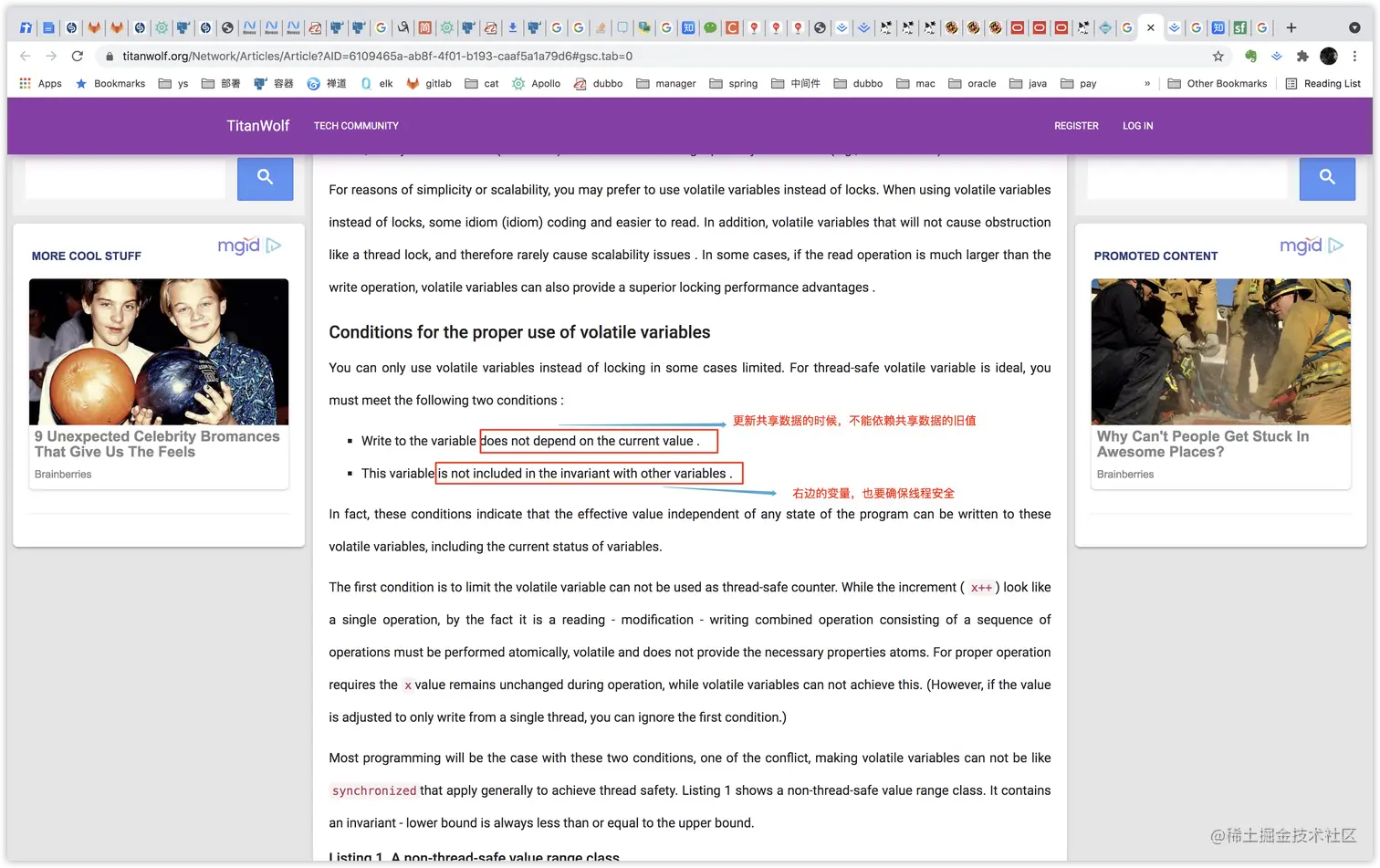
Task: Bookmark this page with the star icon
Action: [x=1218, y=57]
